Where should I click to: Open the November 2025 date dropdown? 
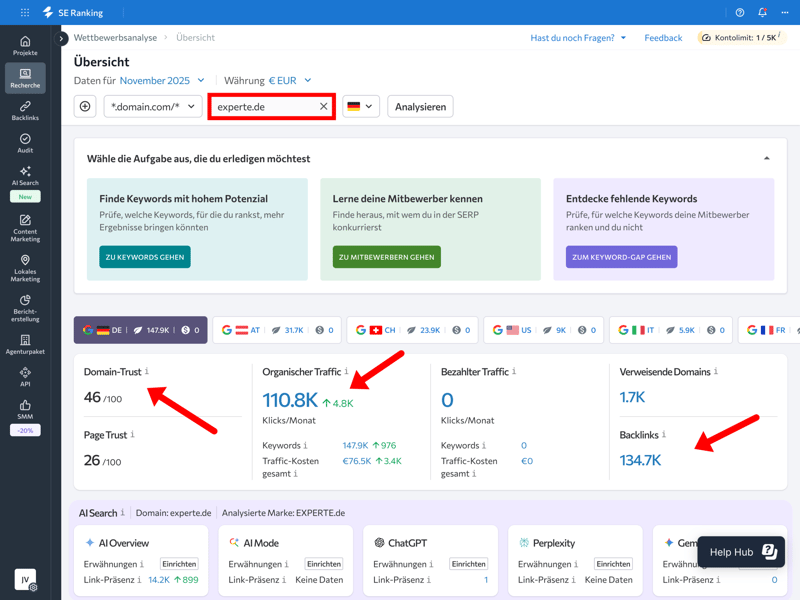point(162,80)
